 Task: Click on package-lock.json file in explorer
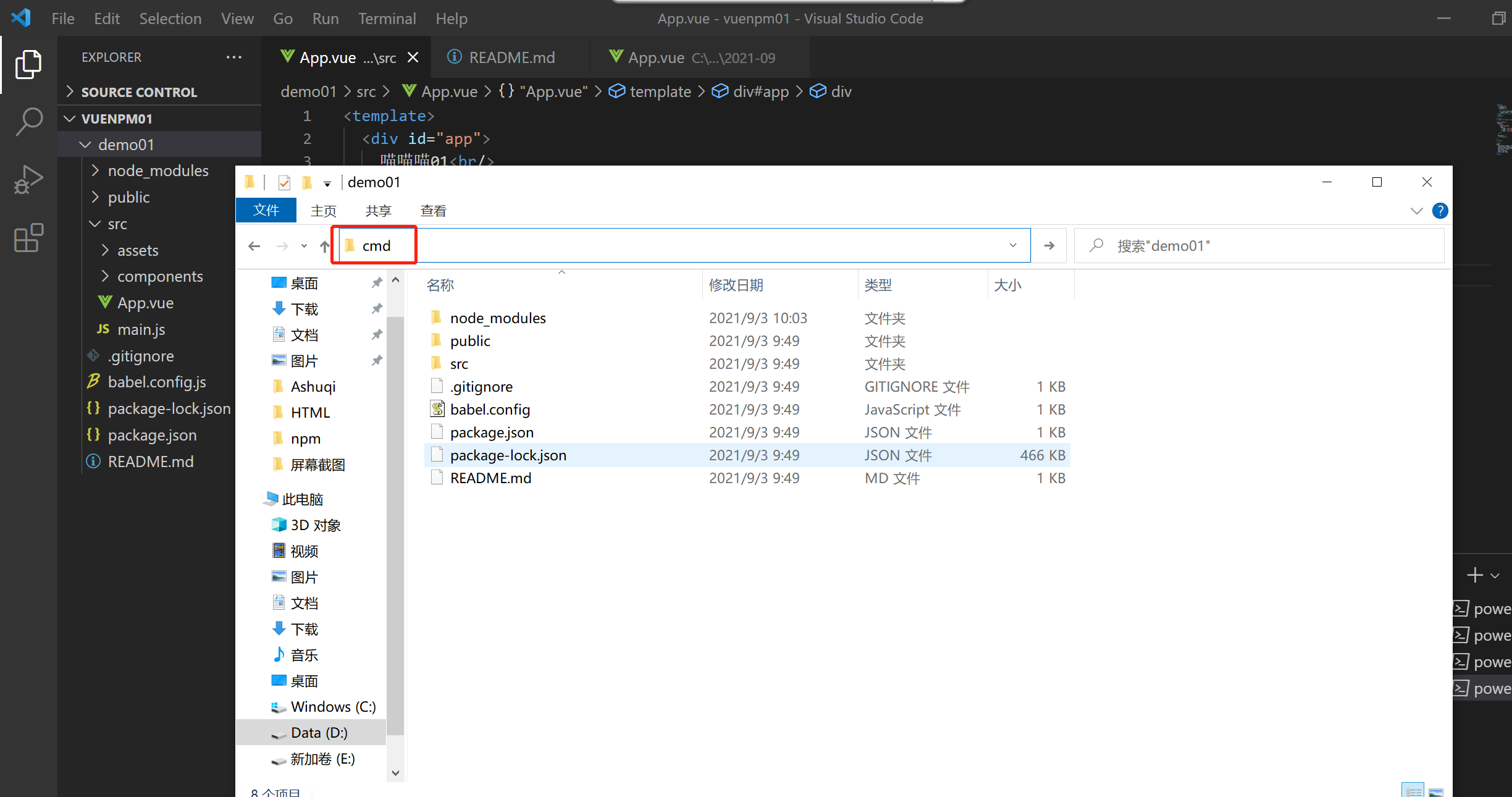click(168, 408)
